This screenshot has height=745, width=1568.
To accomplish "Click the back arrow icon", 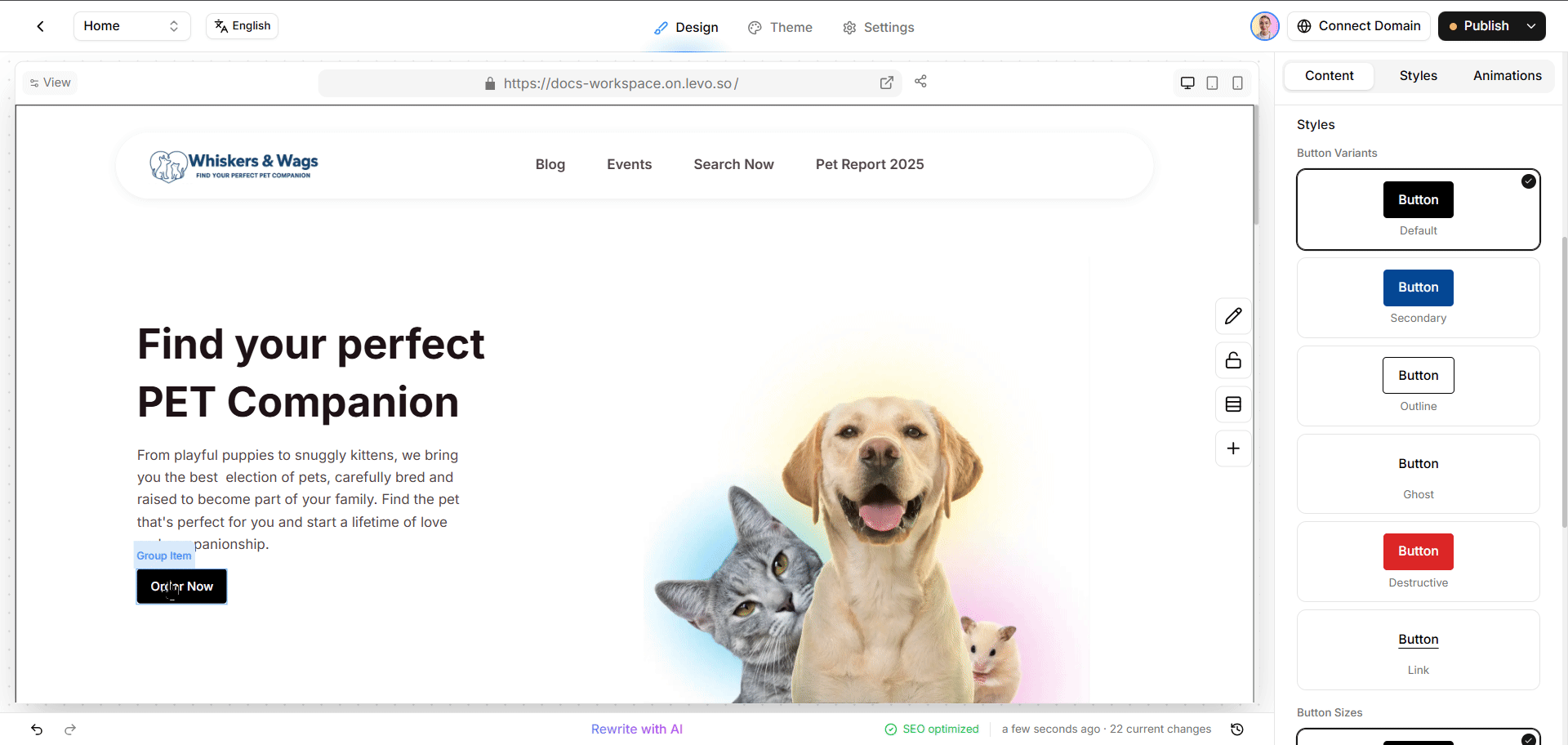I will [x=40, y=26].
